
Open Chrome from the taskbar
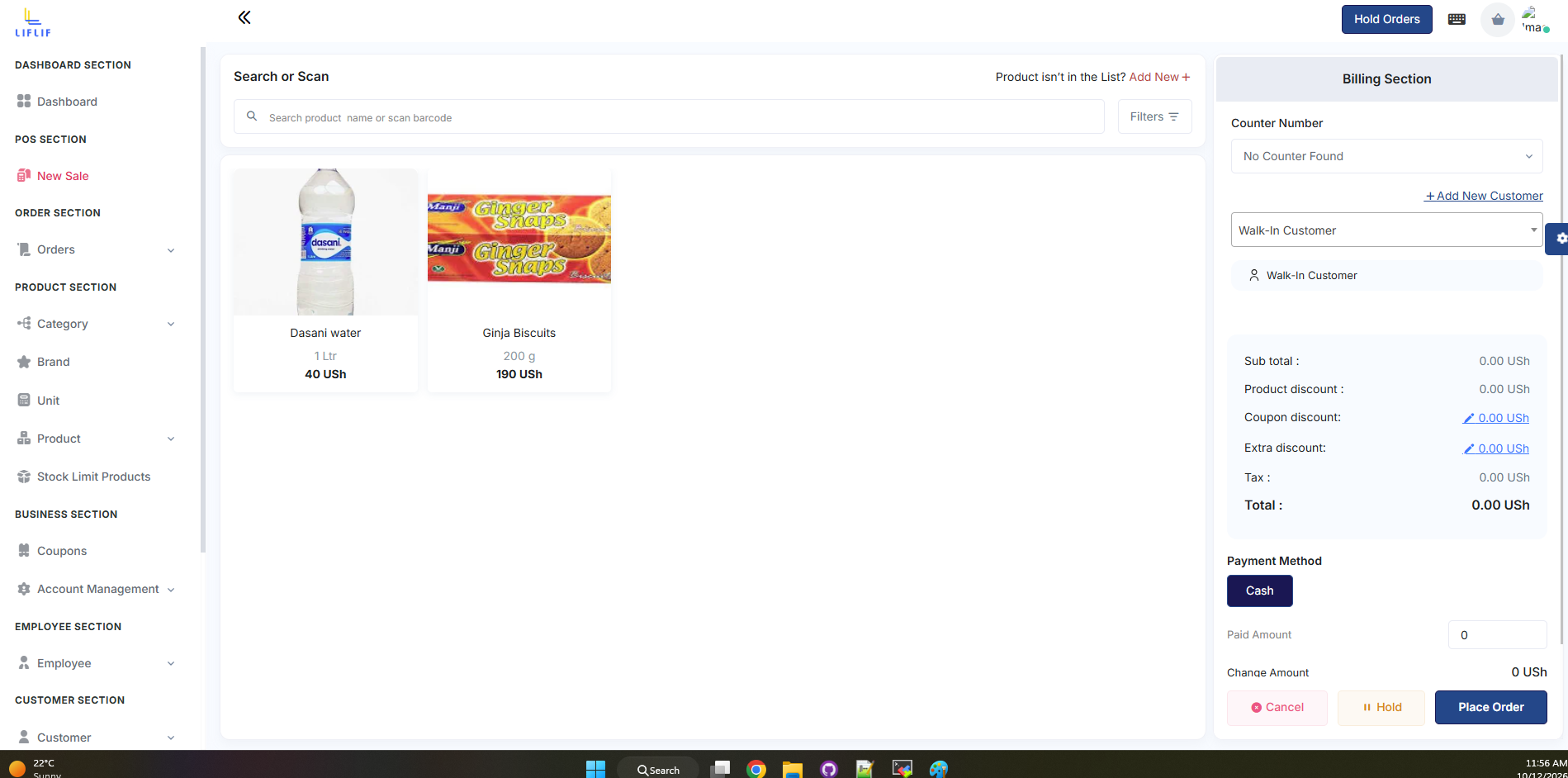click(756, 769)
